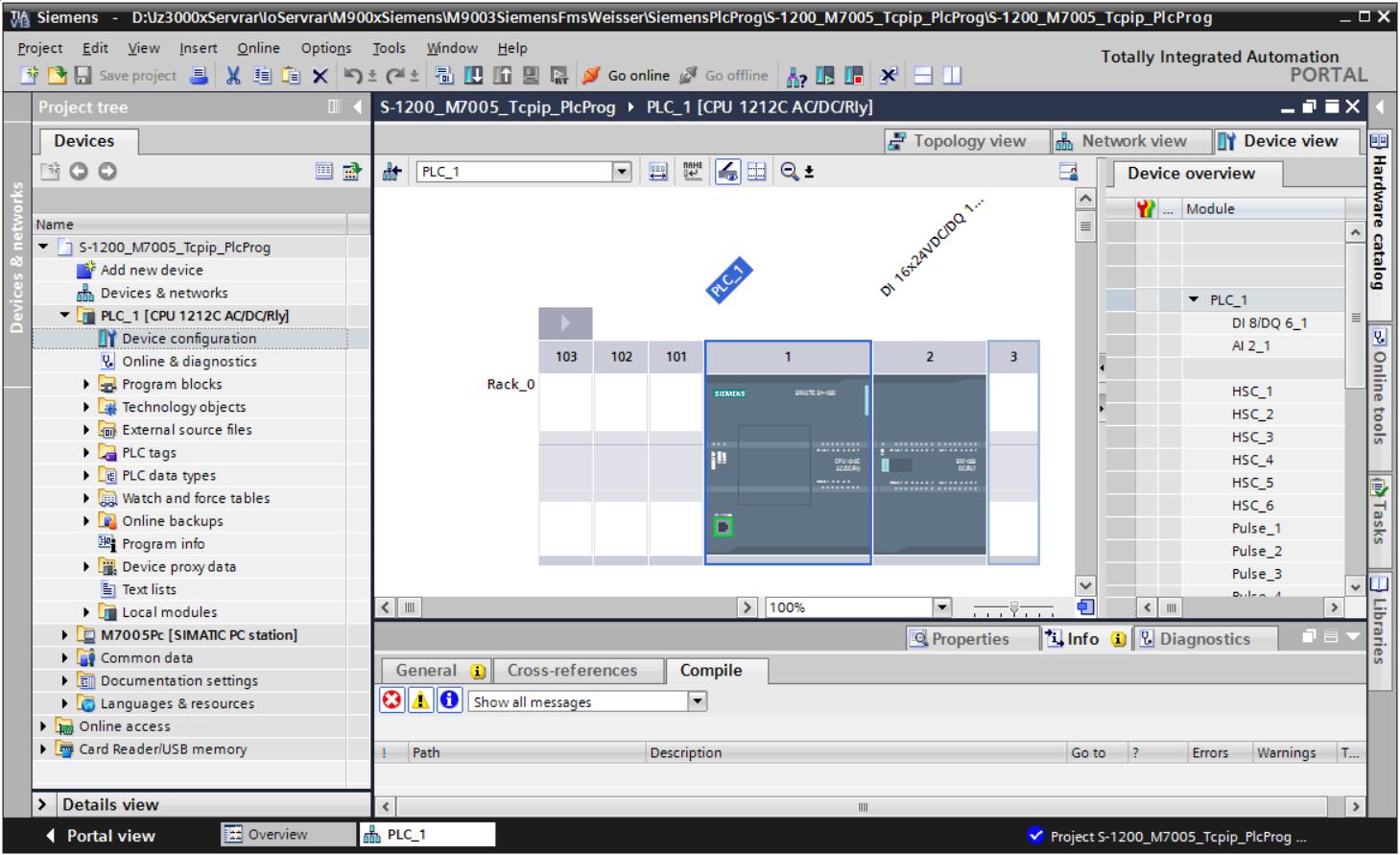
Task: Expand the rack slots arrow above slot 103
Action: (565, 322)
